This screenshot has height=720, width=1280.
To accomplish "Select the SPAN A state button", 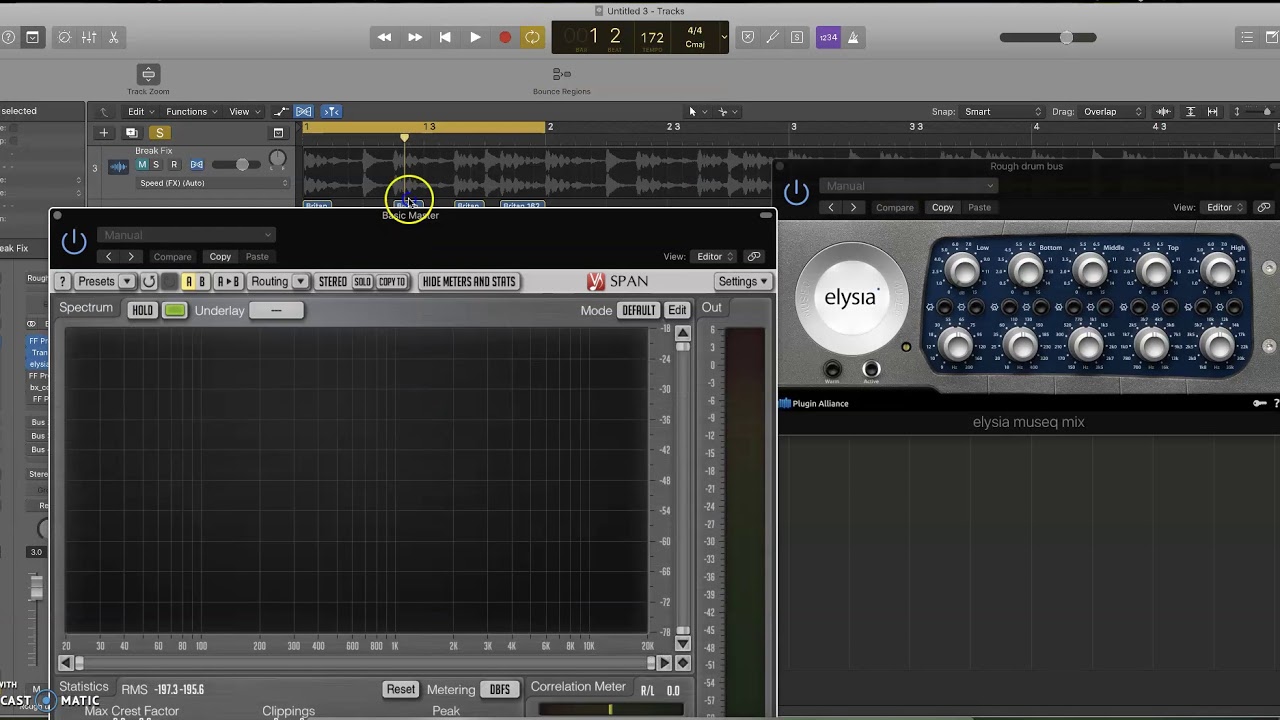I will click(x=188, y=282).
